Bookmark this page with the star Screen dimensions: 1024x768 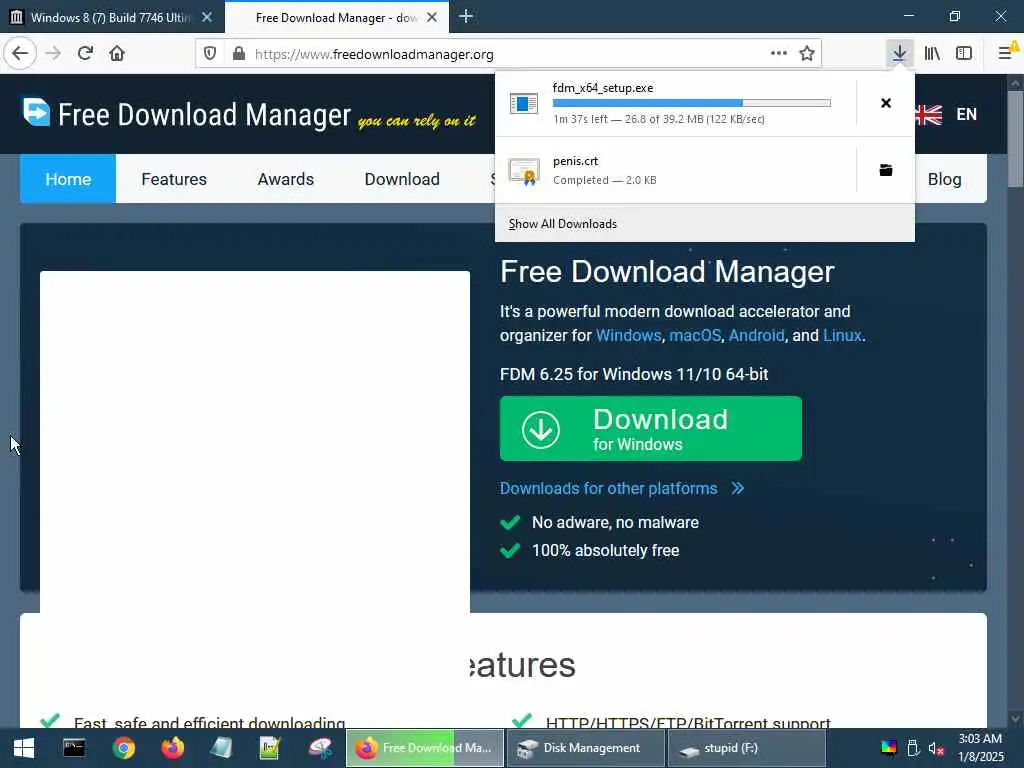807,54
